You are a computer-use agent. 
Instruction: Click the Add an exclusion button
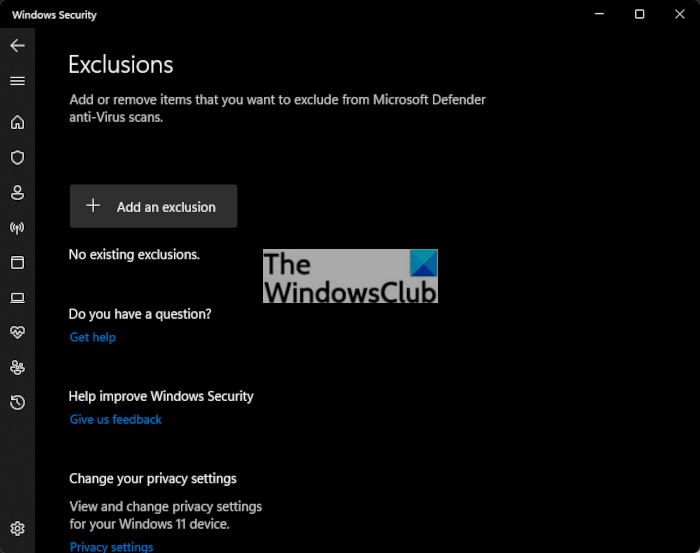point(153,206)
